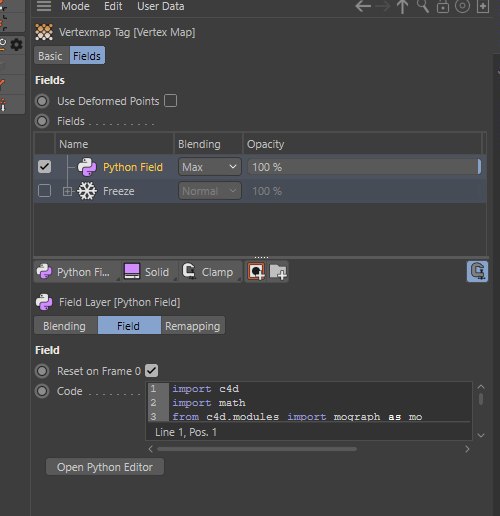This screenshot has width=500, height=516.
Task: Click the new attribute manager plus icon
Action: [483, 6]
